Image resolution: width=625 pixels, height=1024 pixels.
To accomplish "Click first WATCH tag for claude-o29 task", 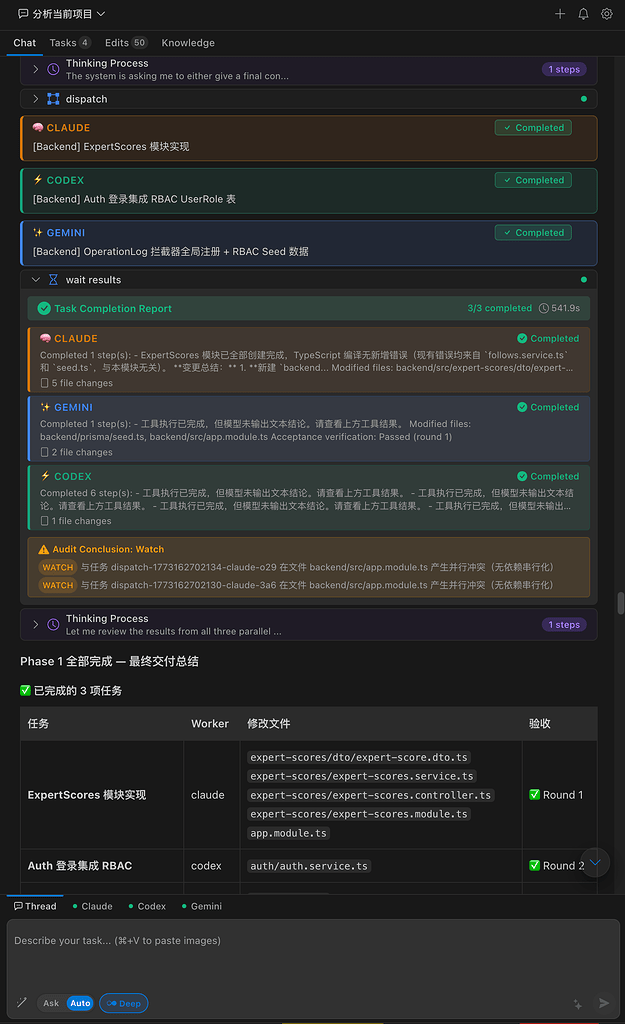I will [57, 567].
